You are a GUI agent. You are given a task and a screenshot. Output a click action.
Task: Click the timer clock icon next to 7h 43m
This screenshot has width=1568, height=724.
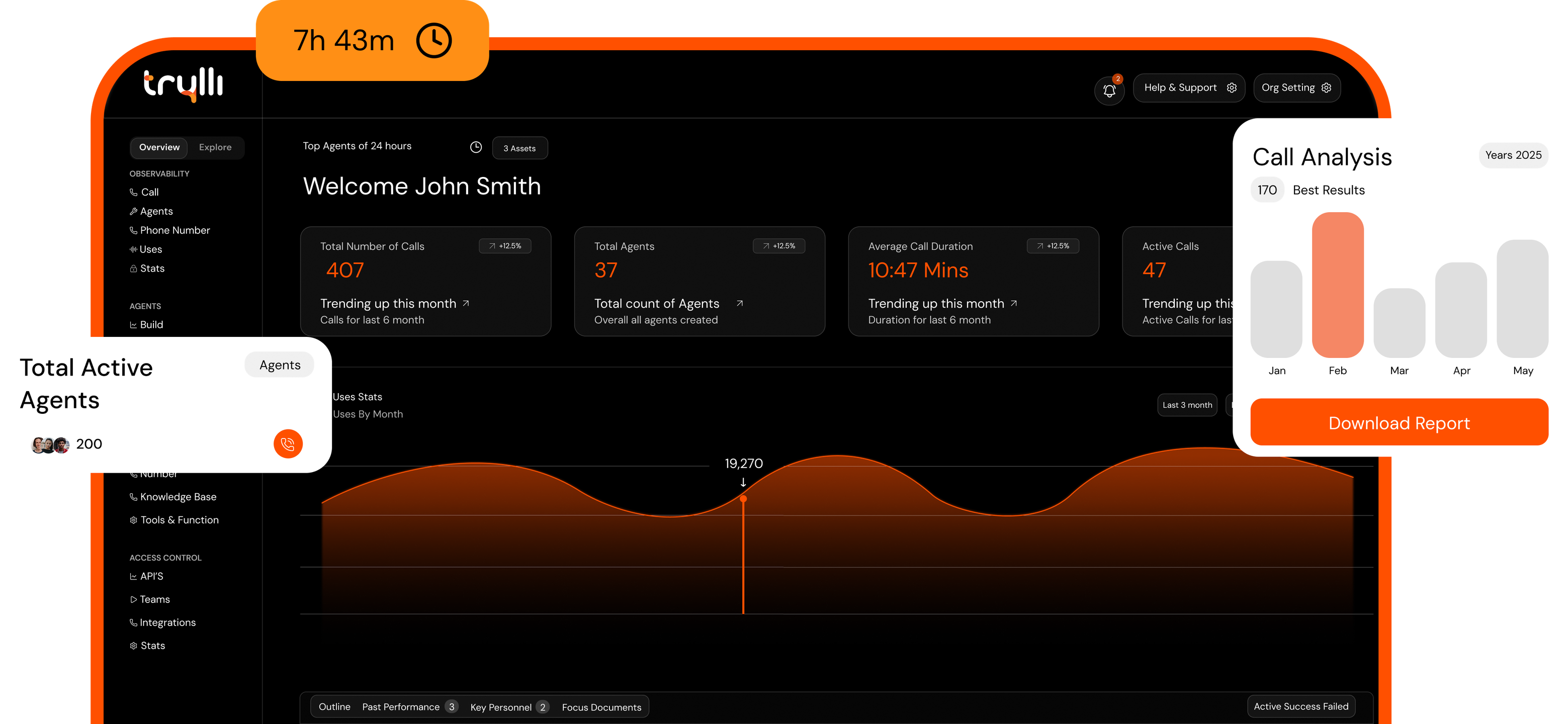click(433, 41)
